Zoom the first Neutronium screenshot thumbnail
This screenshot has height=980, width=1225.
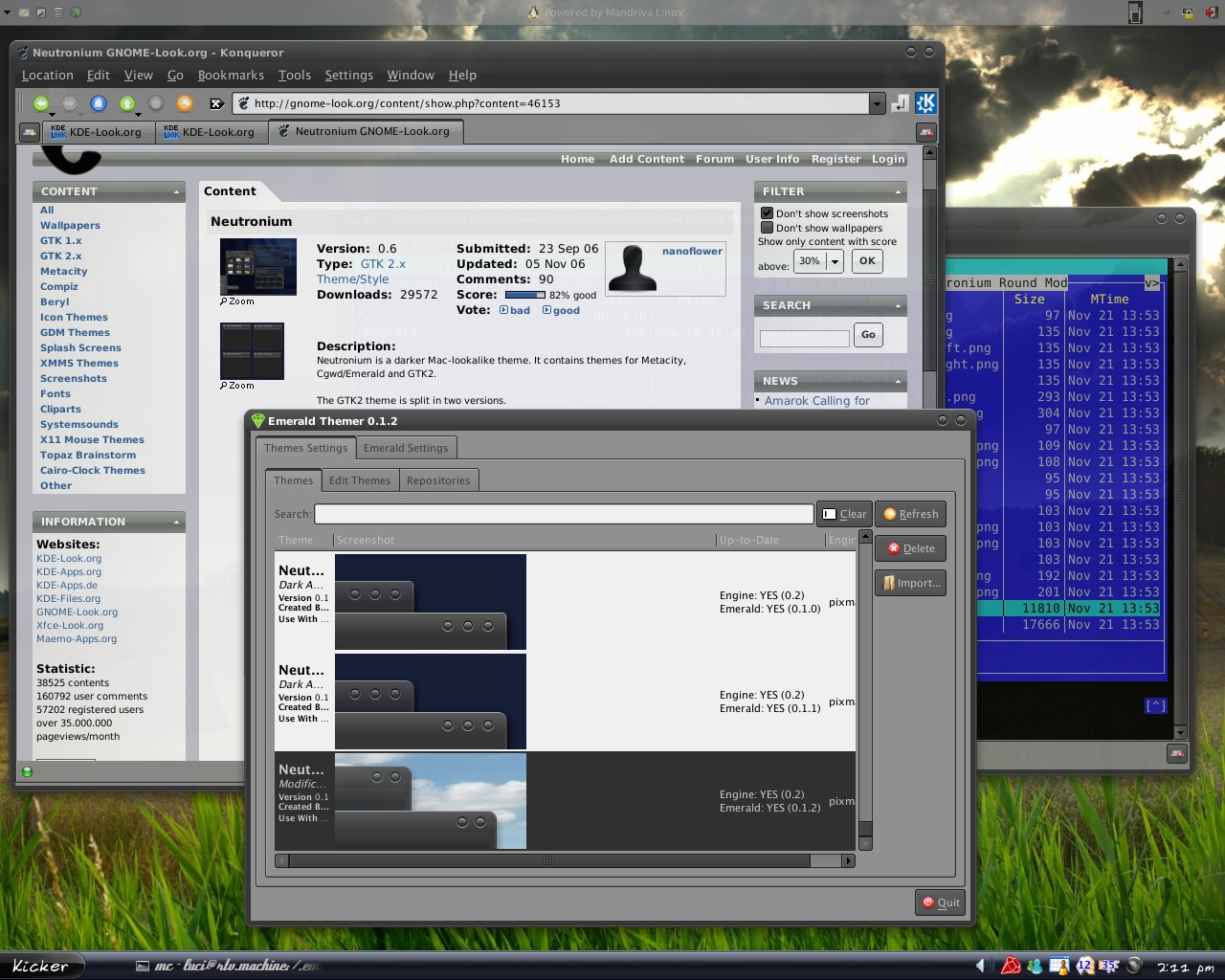[x=237, y=301]
